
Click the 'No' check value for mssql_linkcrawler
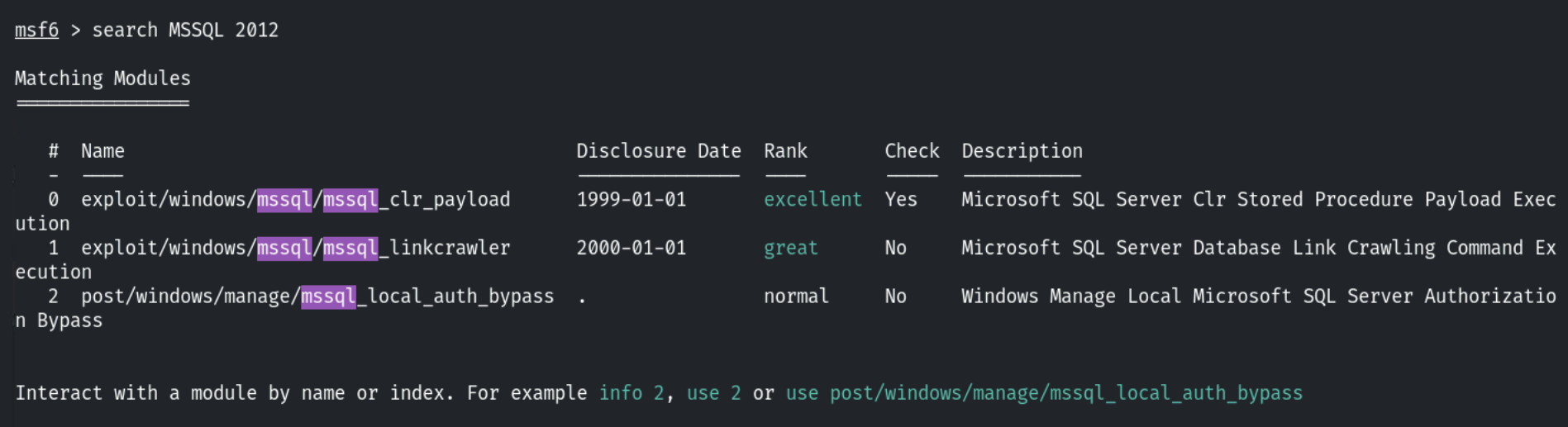pyautogui.click(x=895, y=248)
